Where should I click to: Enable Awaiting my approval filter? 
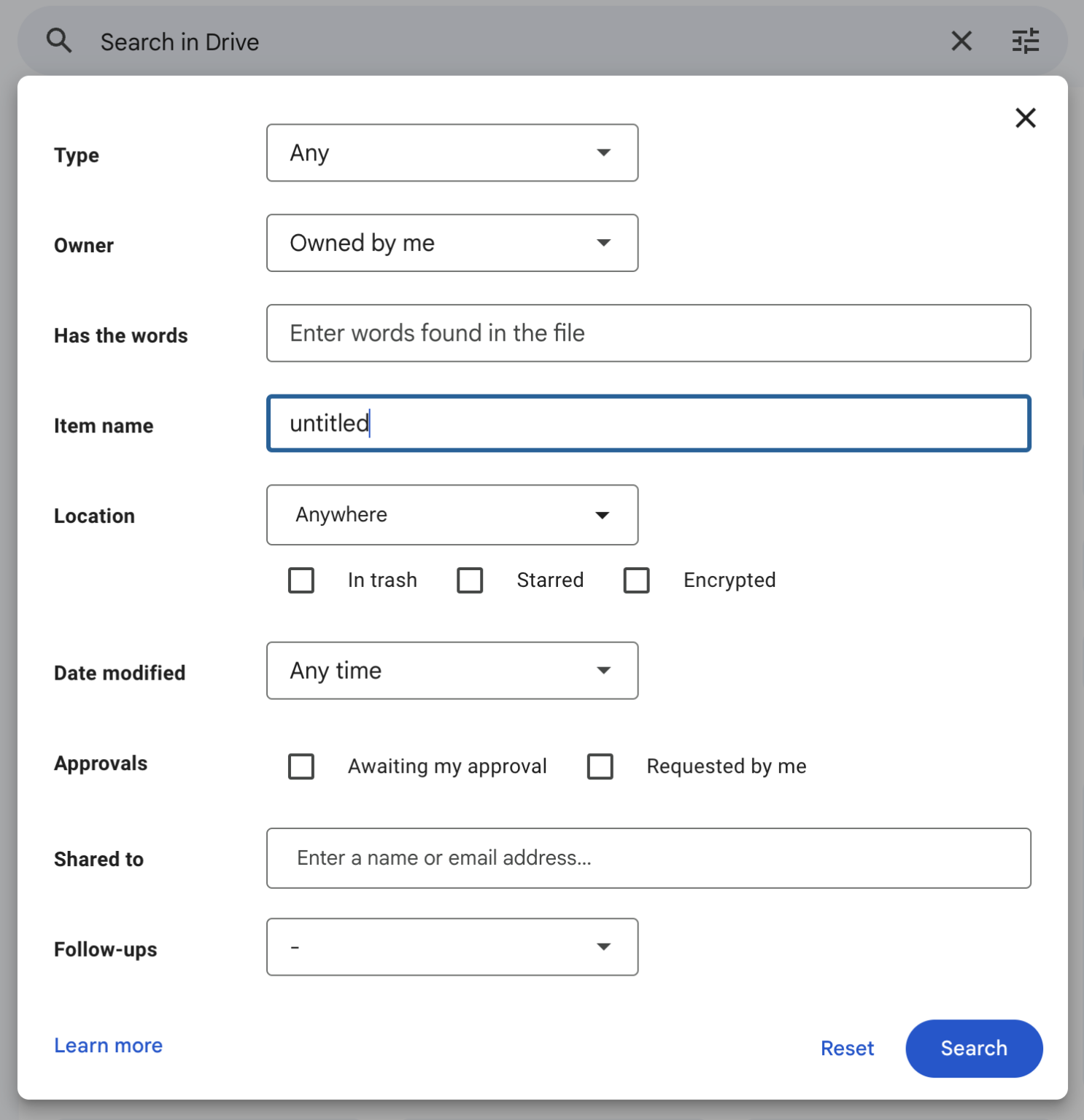pos(301,766)
